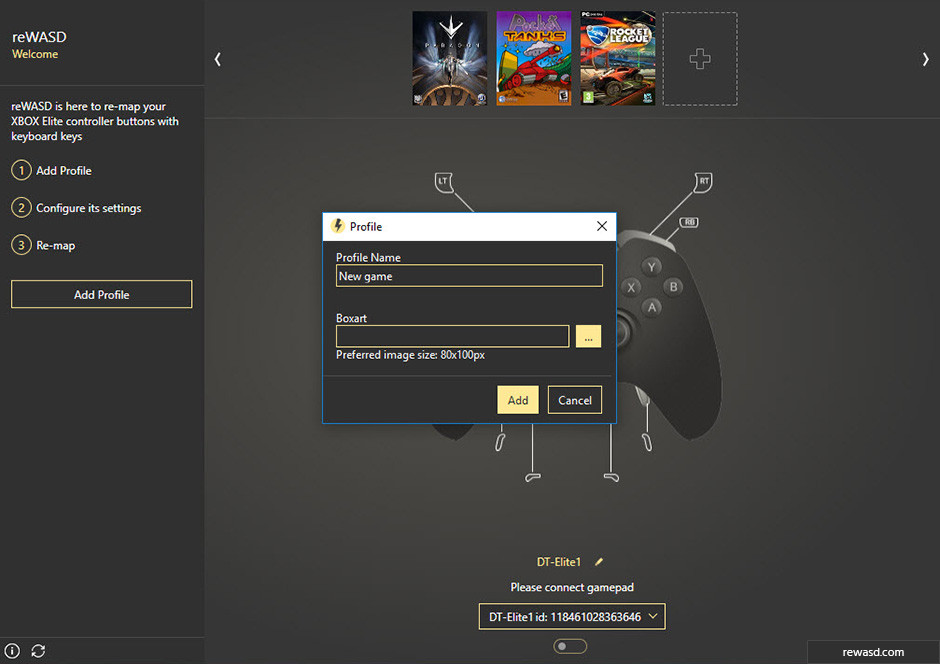Go to next profiles with the right arrow
The height and width of the screenshot is (664, 940).
click(x=926, y=59)
